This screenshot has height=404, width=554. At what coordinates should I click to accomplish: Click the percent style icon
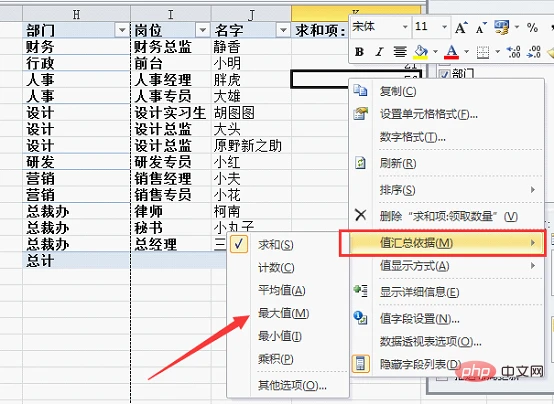click(532, 28)
